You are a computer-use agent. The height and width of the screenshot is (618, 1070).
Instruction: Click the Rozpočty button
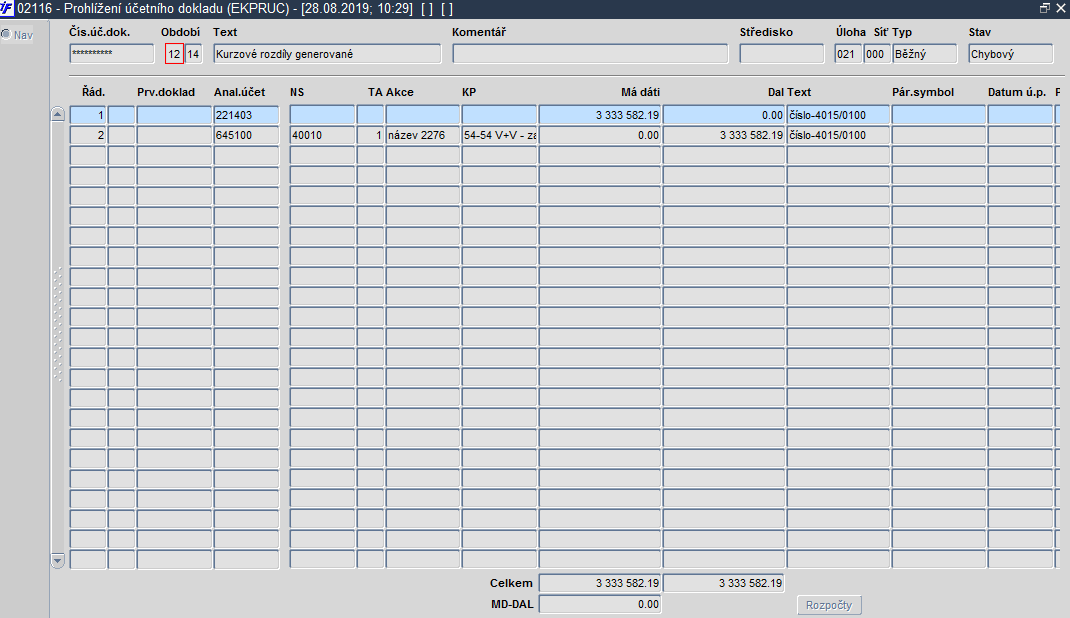click(x=829, y=605)
